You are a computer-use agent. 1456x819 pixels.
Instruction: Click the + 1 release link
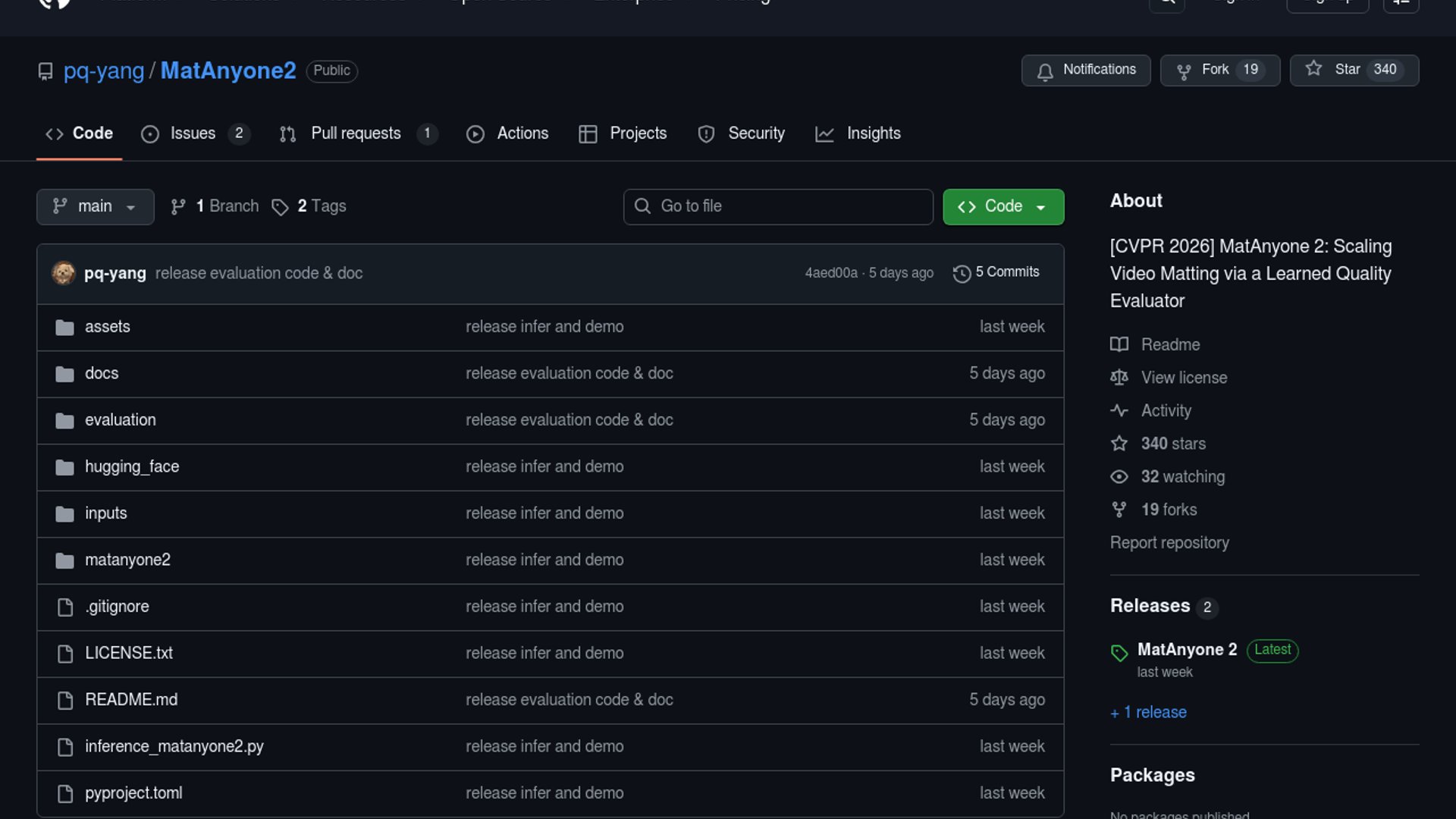coord(1148,713)
